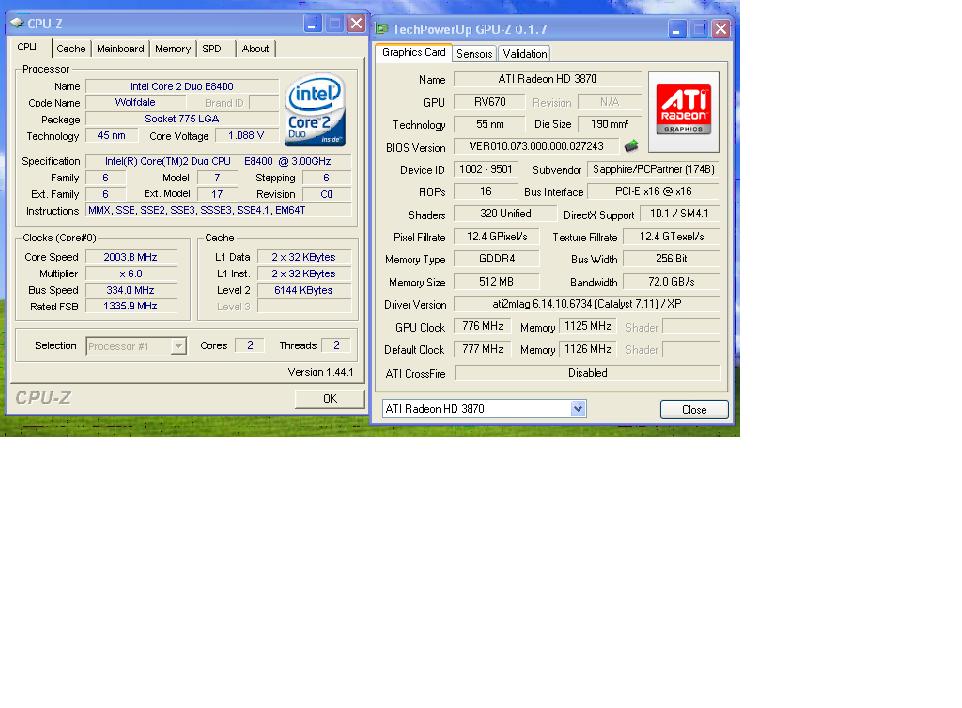Click the ATI CrossFire Disabled field

coord(587,373)
